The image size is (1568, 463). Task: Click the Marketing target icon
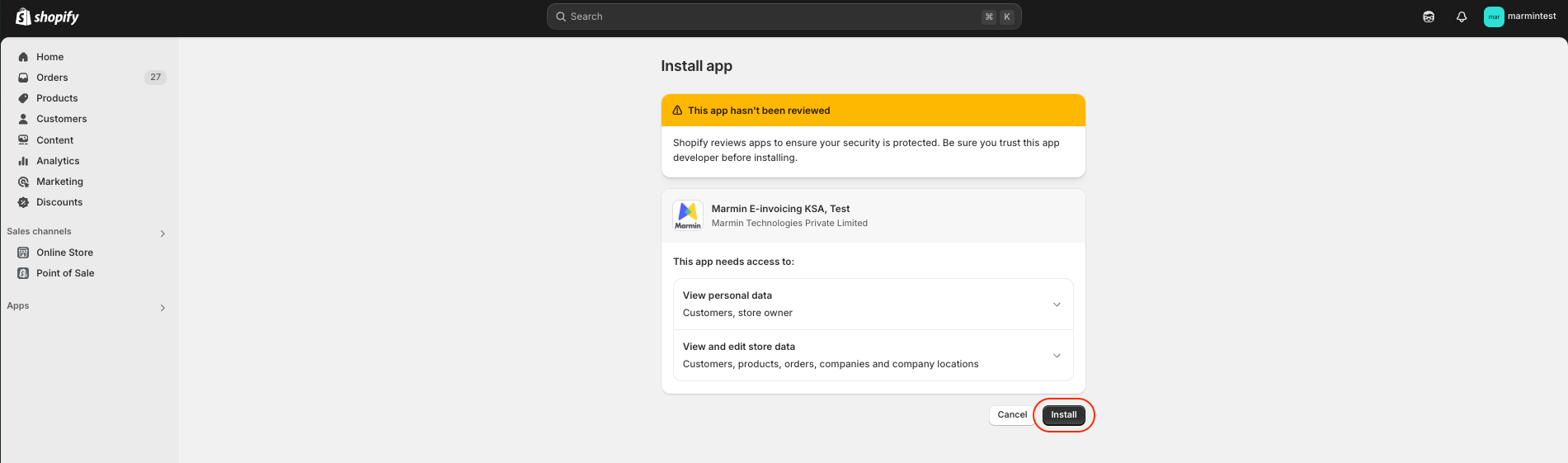(x=23, y=182)
